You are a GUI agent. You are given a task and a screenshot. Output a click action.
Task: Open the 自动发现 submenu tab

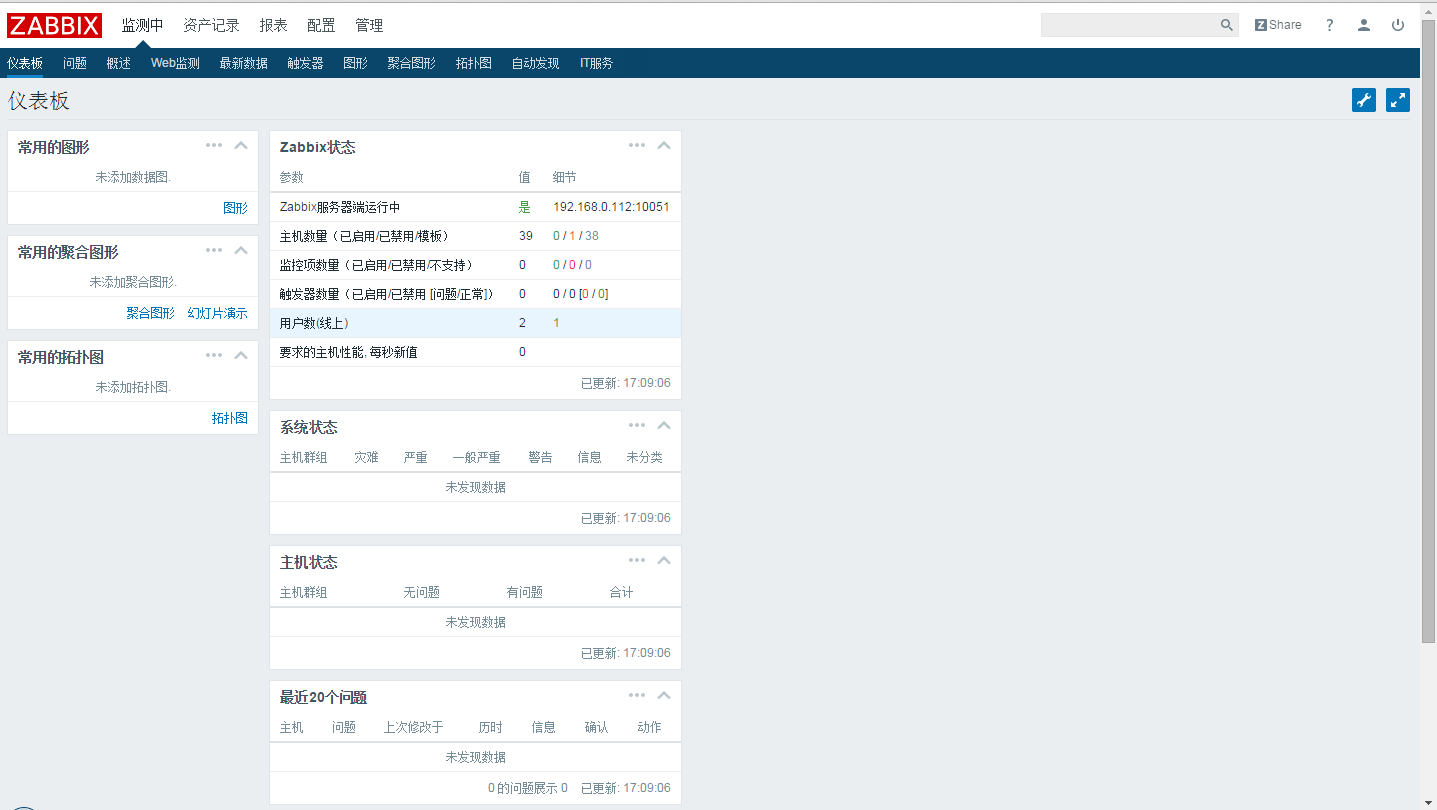click(x=536, y=63)
